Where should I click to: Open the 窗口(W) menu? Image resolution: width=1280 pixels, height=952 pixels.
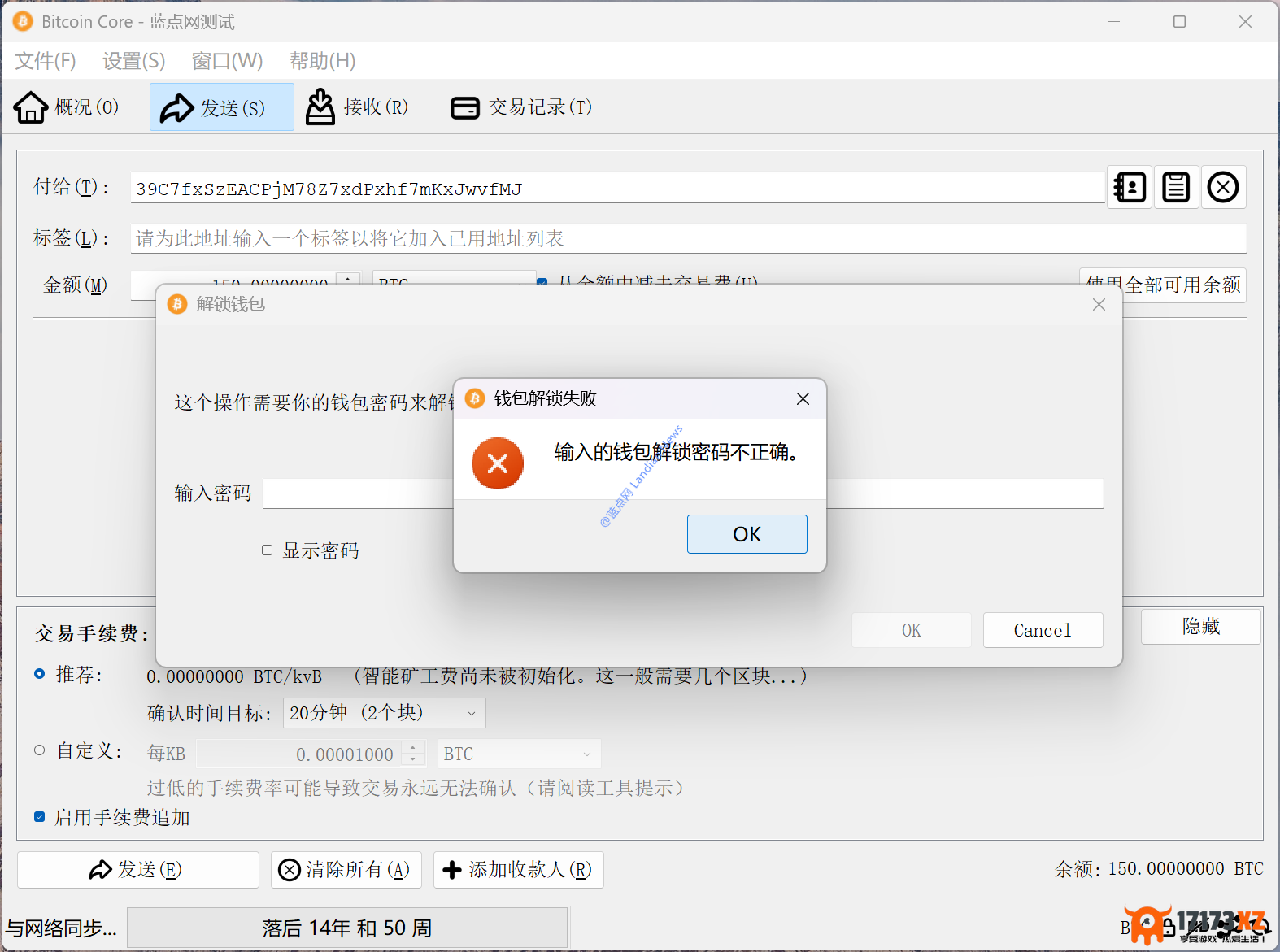coord(228,61)
